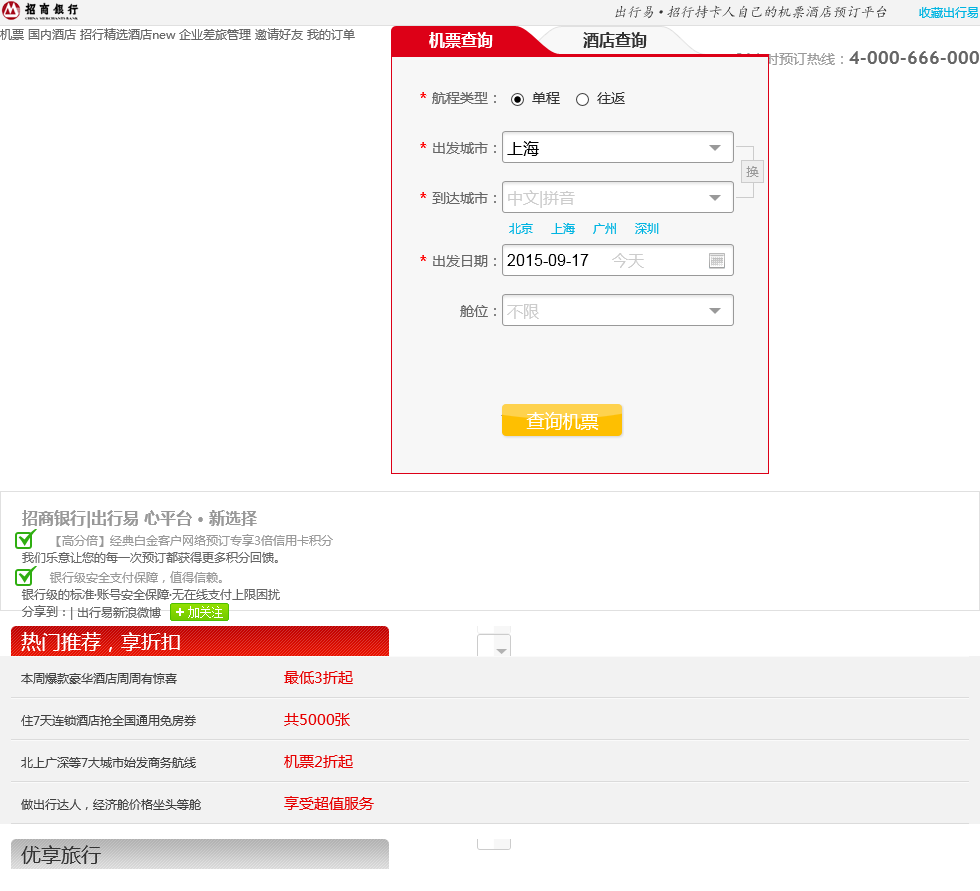Expand the 到达城市 dropdown arrow
980x891 pixels.
715,198
